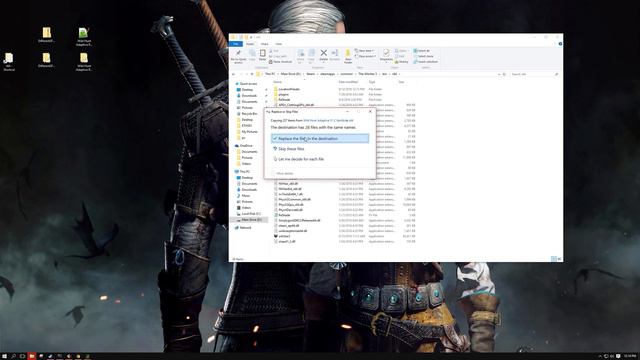The image size is (640, 360).
Task: Click the Rename ribbon icon
Action: [335, 55]
